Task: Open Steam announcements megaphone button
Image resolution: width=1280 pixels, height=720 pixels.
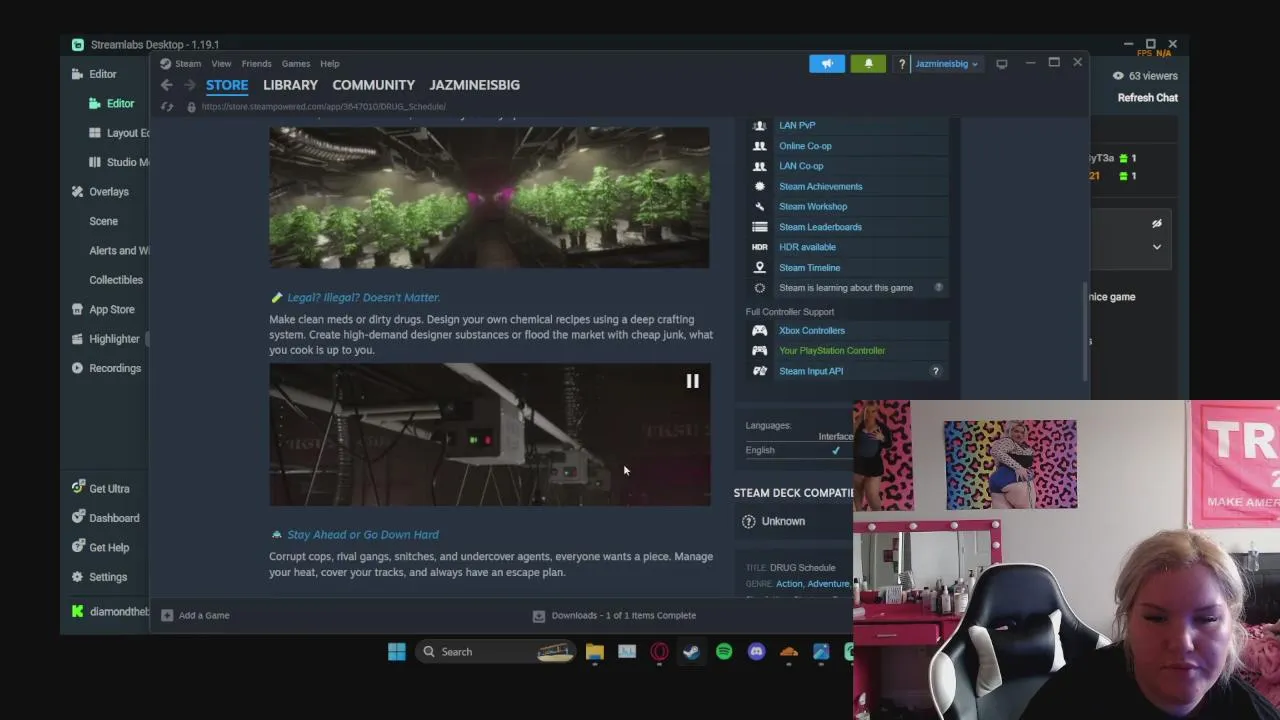Action: click(x=827, y=63)
